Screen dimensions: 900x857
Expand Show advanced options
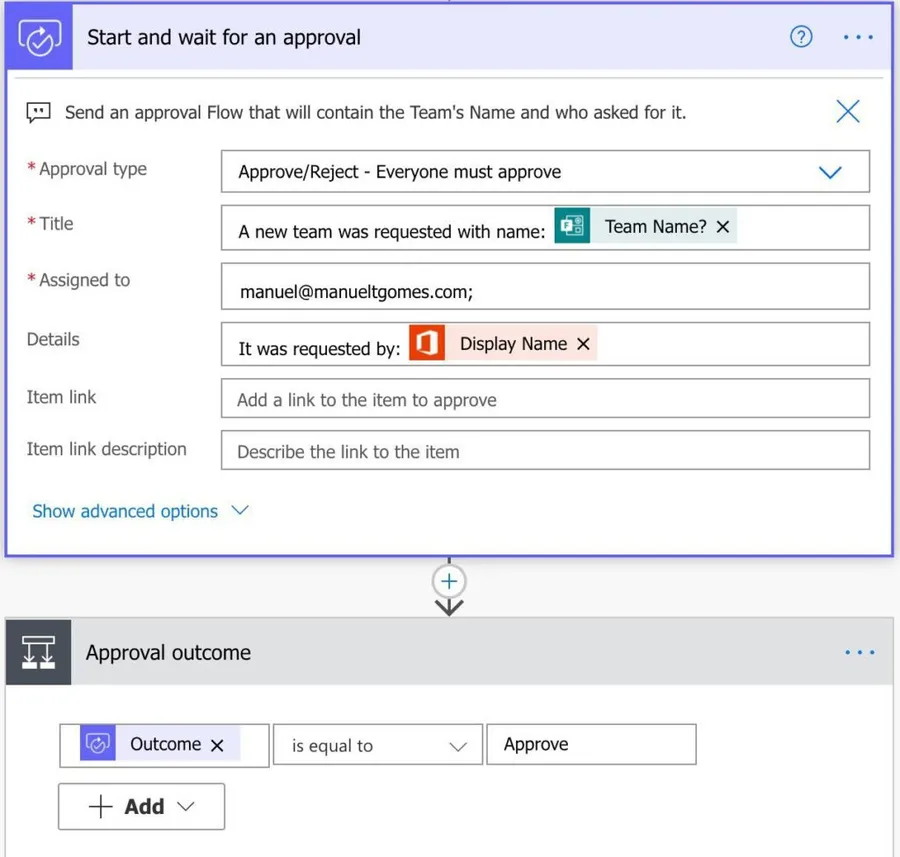[x=140, y=511]
